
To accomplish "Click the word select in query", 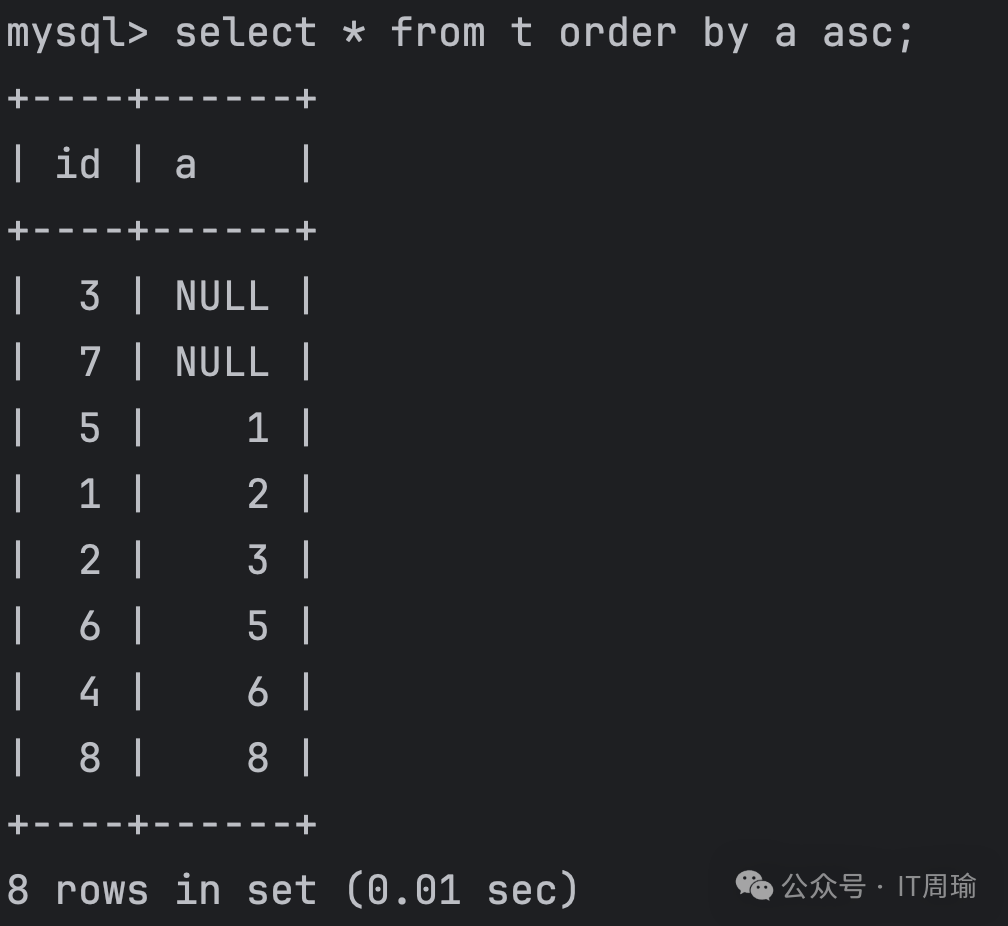I will (x=246, y=32).
